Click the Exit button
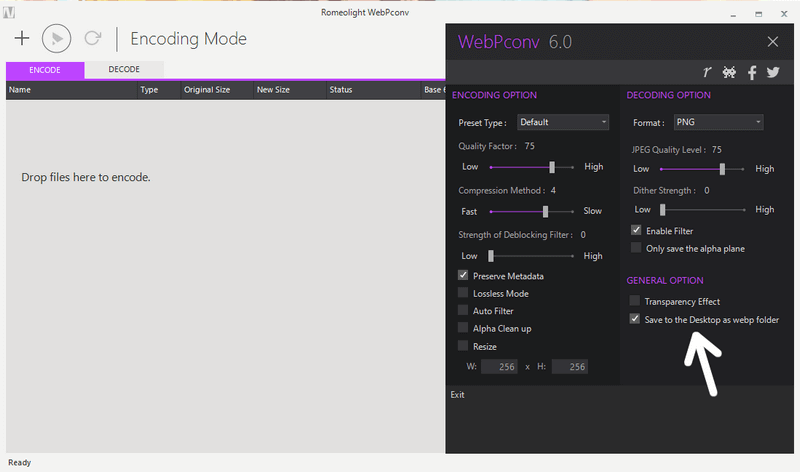Image resolution: width=800 pixels, height=472 pixels. 458,394
